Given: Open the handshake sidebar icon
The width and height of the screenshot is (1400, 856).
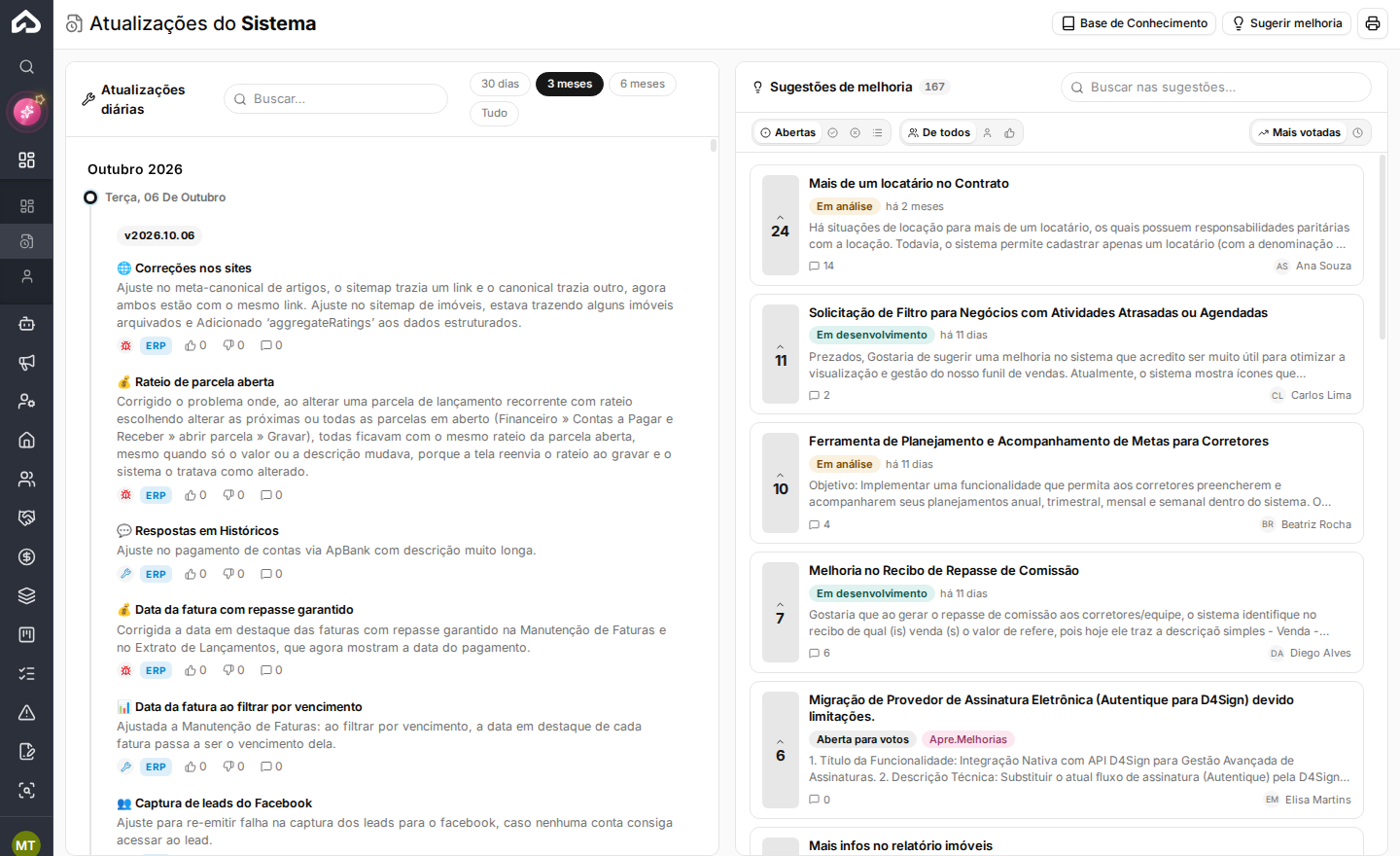Looking at the screenshot, I should click(x=26, y=517).
